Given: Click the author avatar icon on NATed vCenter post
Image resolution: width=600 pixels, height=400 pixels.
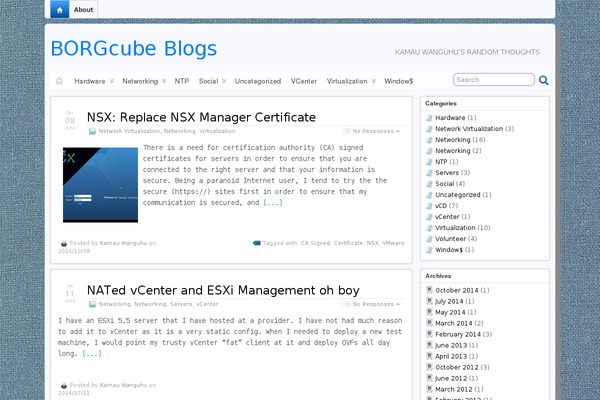Looking at the screenshot, I should coord(64,385).
